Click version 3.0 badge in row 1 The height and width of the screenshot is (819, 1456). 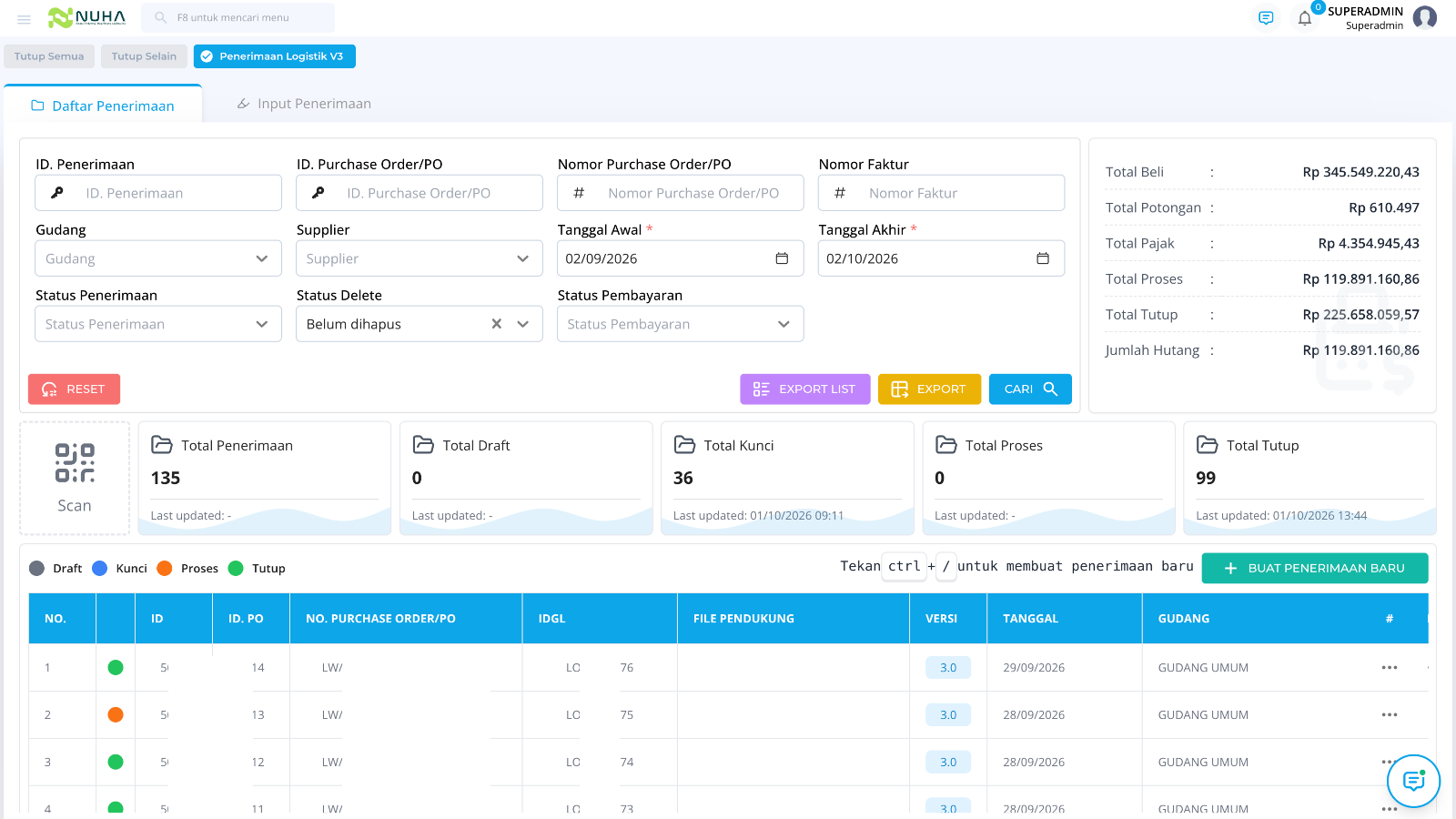click(x=948, y=668)
